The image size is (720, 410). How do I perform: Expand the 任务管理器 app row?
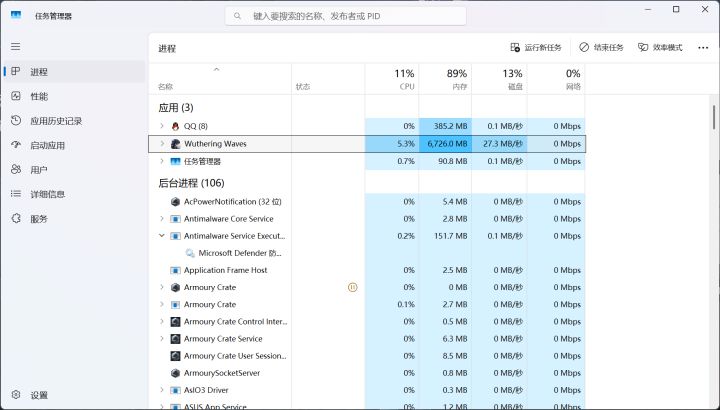pyautogui.click(x=162, y=161)
